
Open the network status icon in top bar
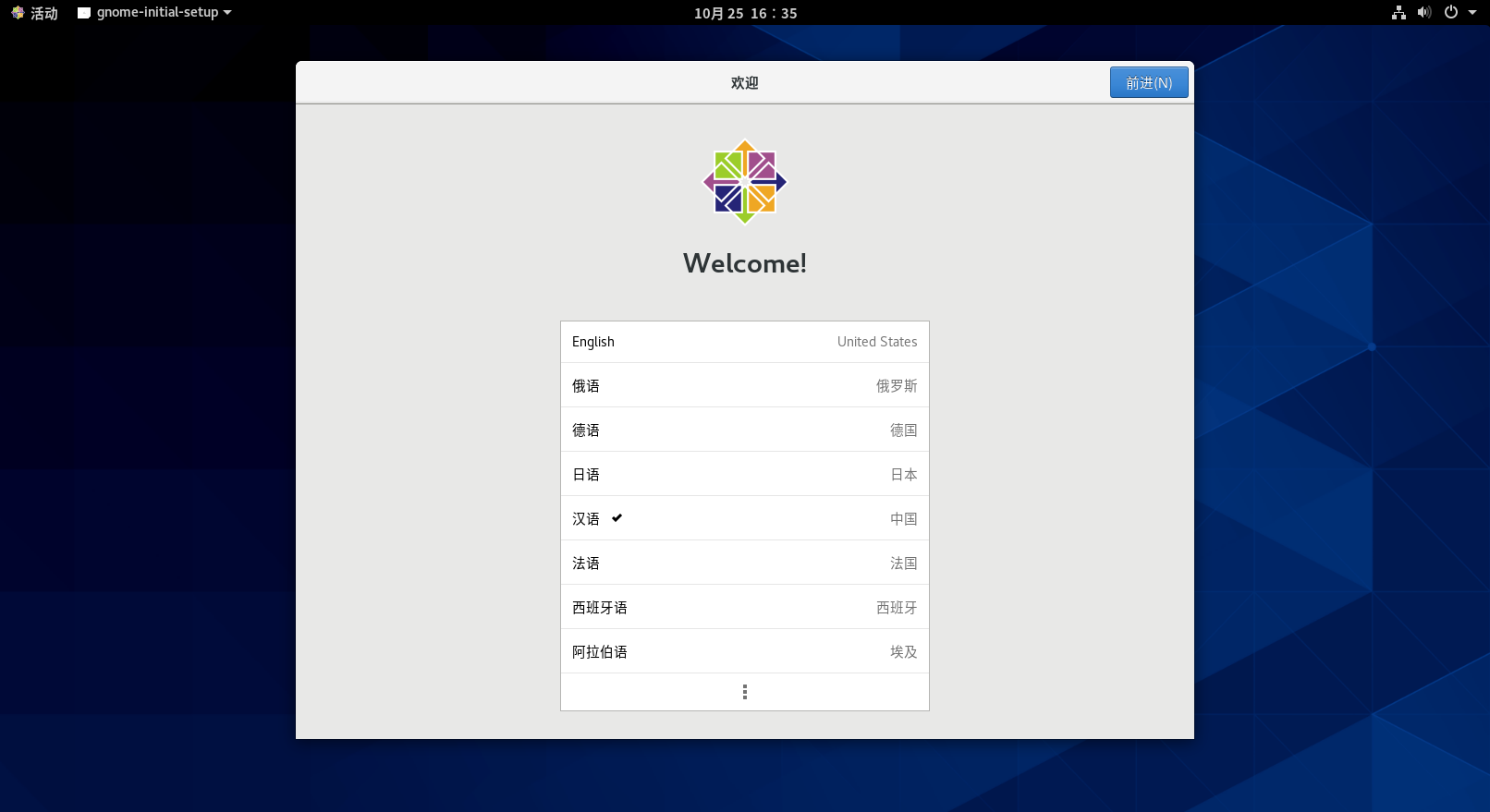[1398, 13]
